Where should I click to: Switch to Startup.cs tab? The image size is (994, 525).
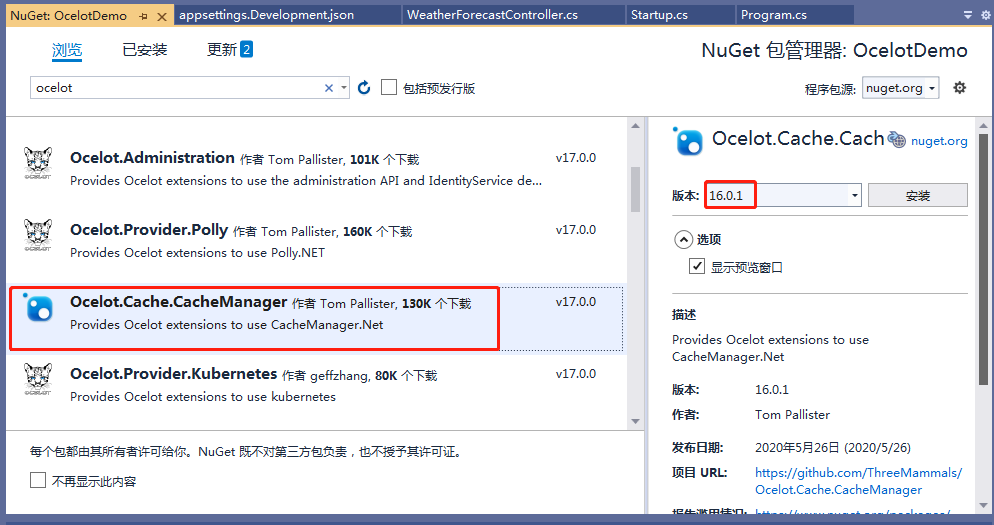point(659,15)
